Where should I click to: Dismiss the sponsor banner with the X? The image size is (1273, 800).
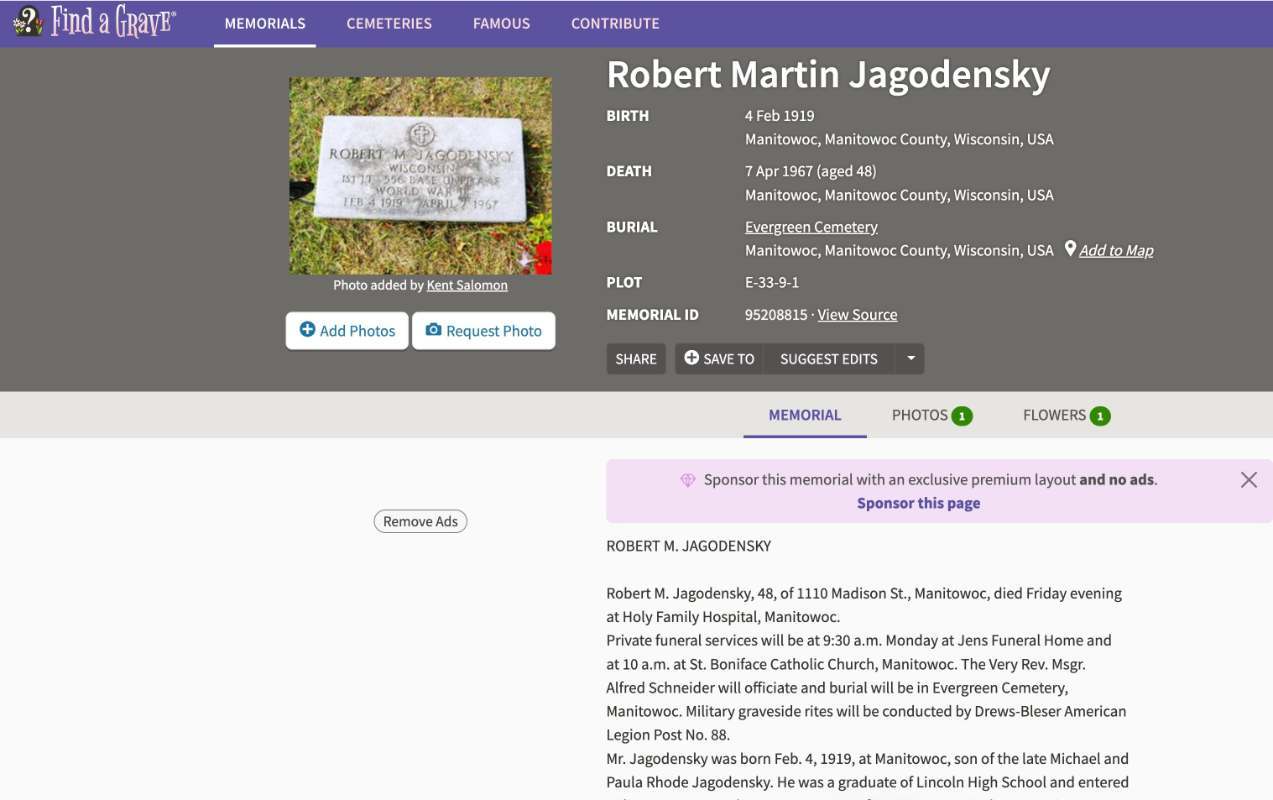[1249, 480]
